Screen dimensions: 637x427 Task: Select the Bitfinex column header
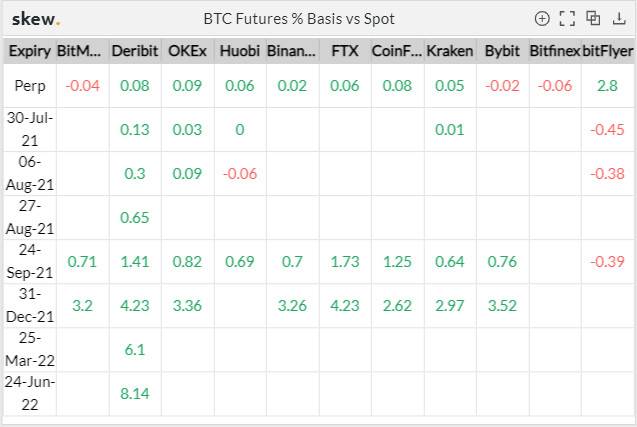click(555, 51)
